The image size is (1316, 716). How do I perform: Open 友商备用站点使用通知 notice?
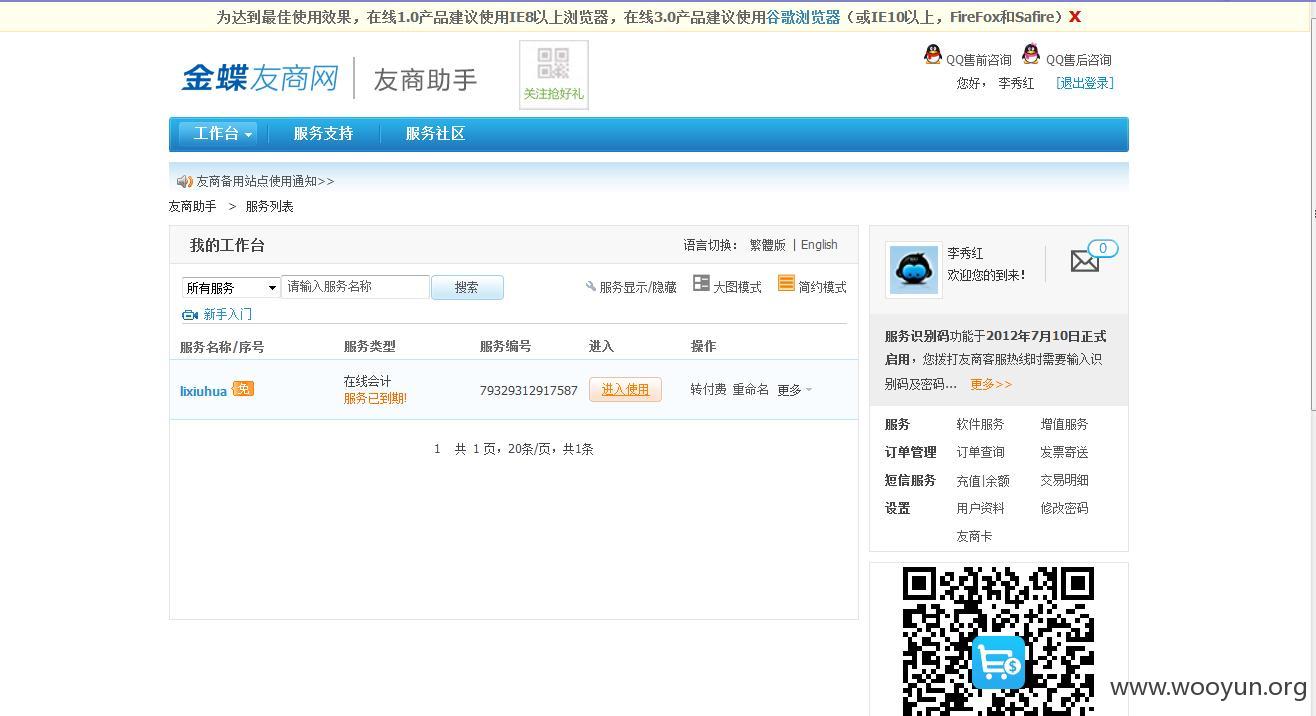tap(265, 181)
